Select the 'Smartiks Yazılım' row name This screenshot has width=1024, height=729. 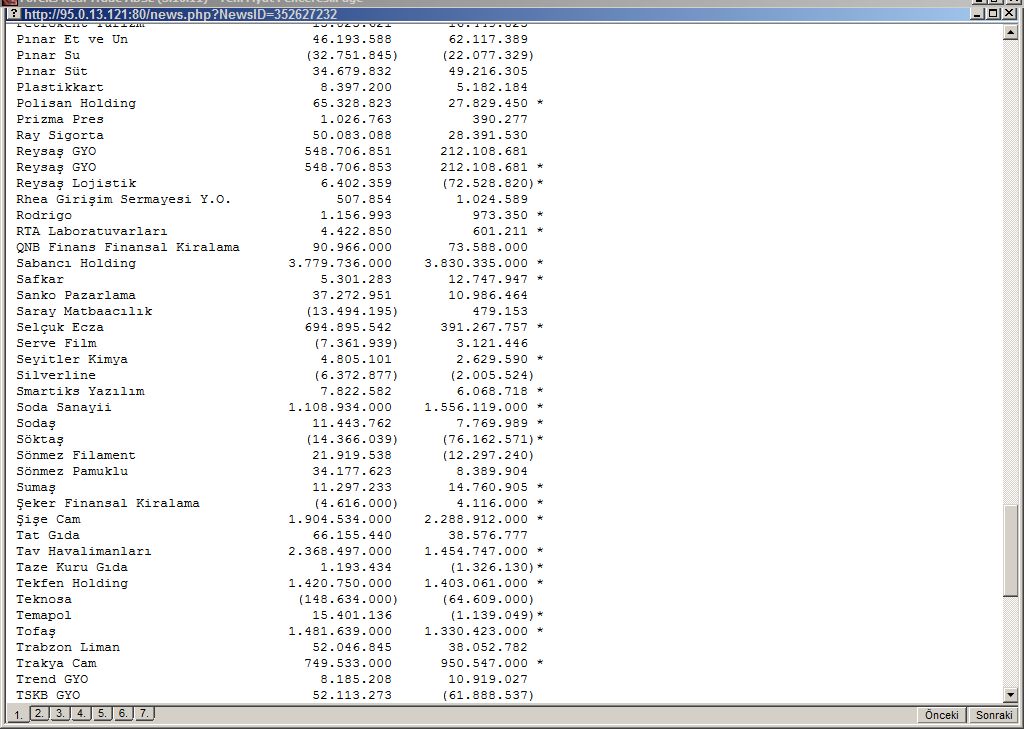click(x=80, y=391)
